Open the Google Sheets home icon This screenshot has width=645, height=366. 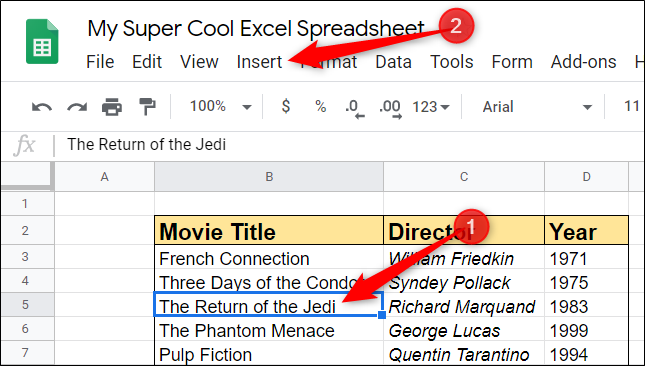pos(42,42)
